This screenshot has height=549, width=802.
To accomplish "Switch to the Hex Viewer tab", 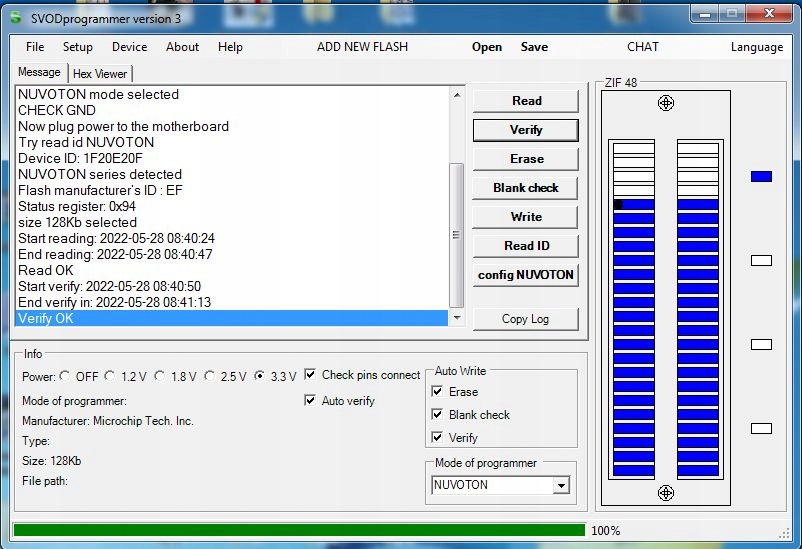I will point(100,73).
